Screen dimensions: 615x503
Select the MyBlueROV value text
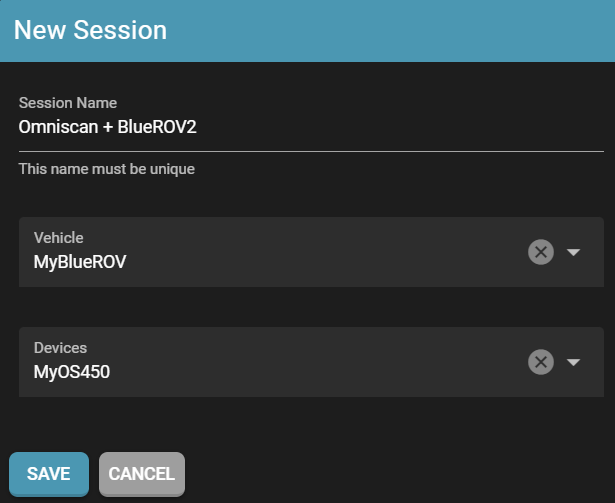(80, 263)
